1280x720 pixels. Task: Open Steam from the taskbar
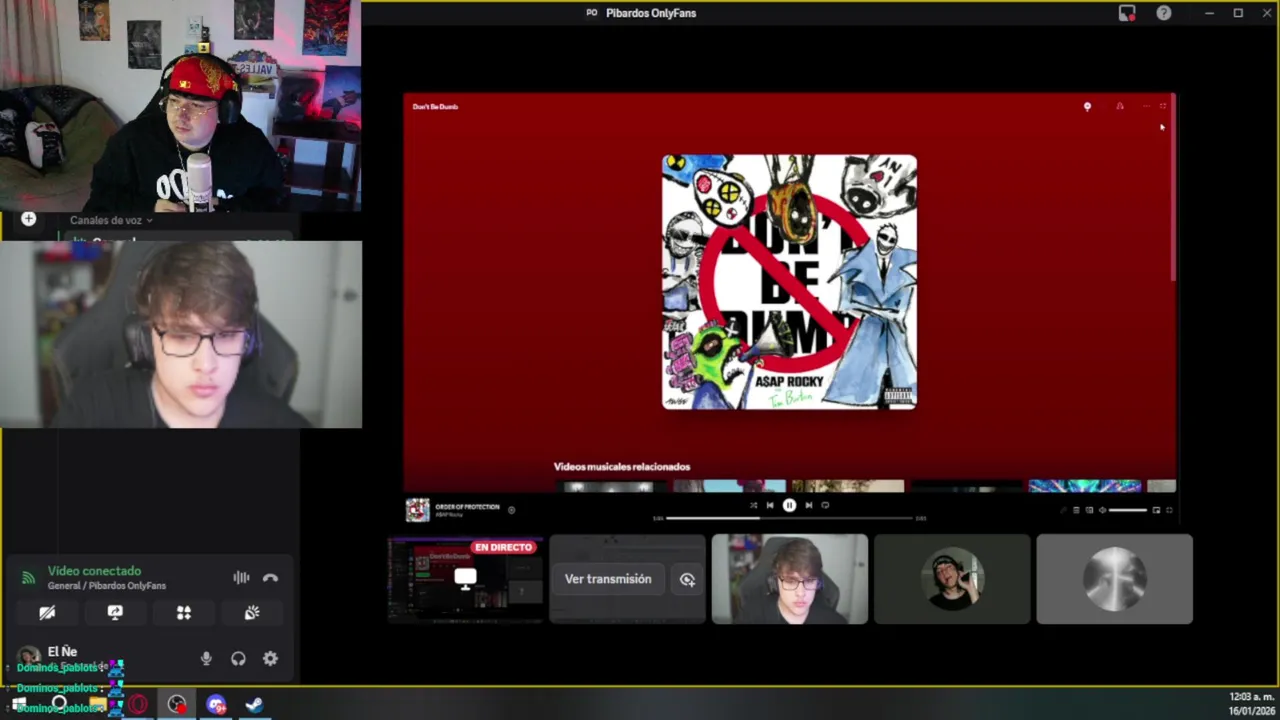(254, 704)
